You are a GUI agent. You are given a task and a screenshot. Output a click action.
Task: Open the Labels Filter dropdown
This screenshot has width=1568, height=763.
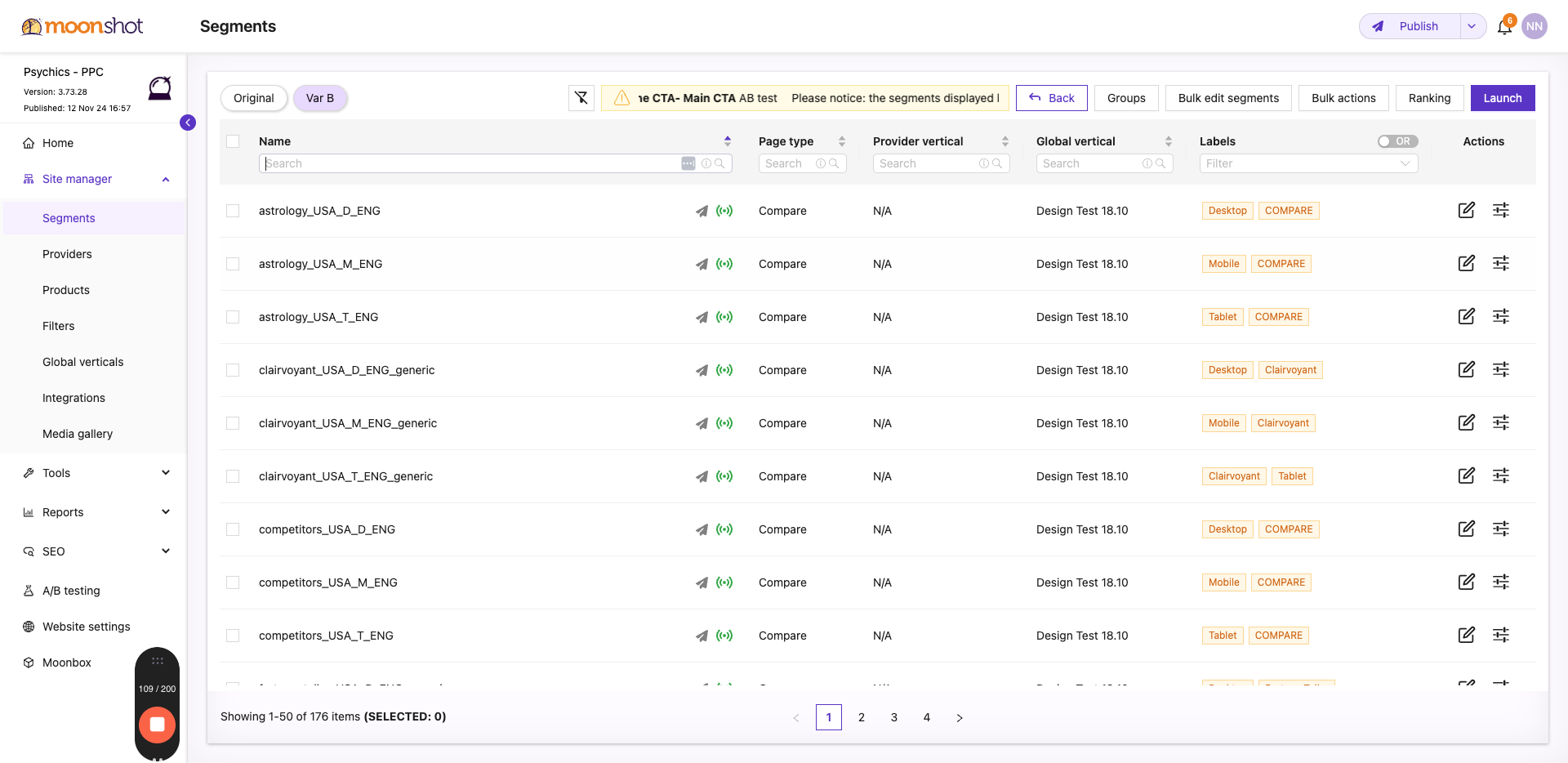coord(1308,163)
